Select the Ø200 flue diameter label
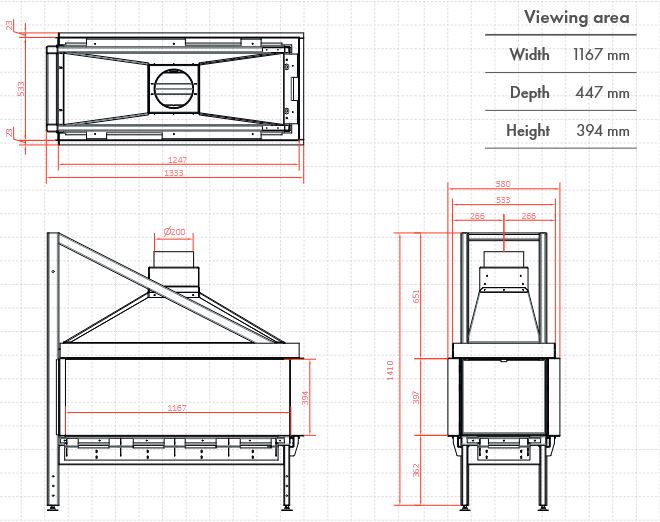This screenshot has height=522, width=660. point(175,232)
